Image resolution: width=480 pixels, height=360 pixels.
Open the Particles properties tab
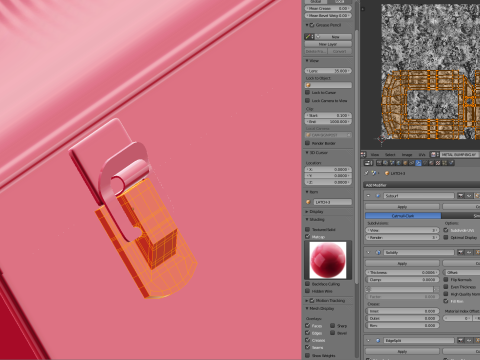pyautogui.click(x=444, y=163)
